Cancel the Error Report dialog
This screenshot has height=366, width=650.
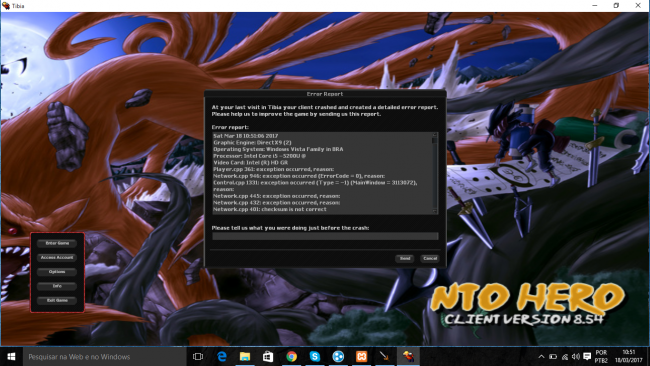430,258
